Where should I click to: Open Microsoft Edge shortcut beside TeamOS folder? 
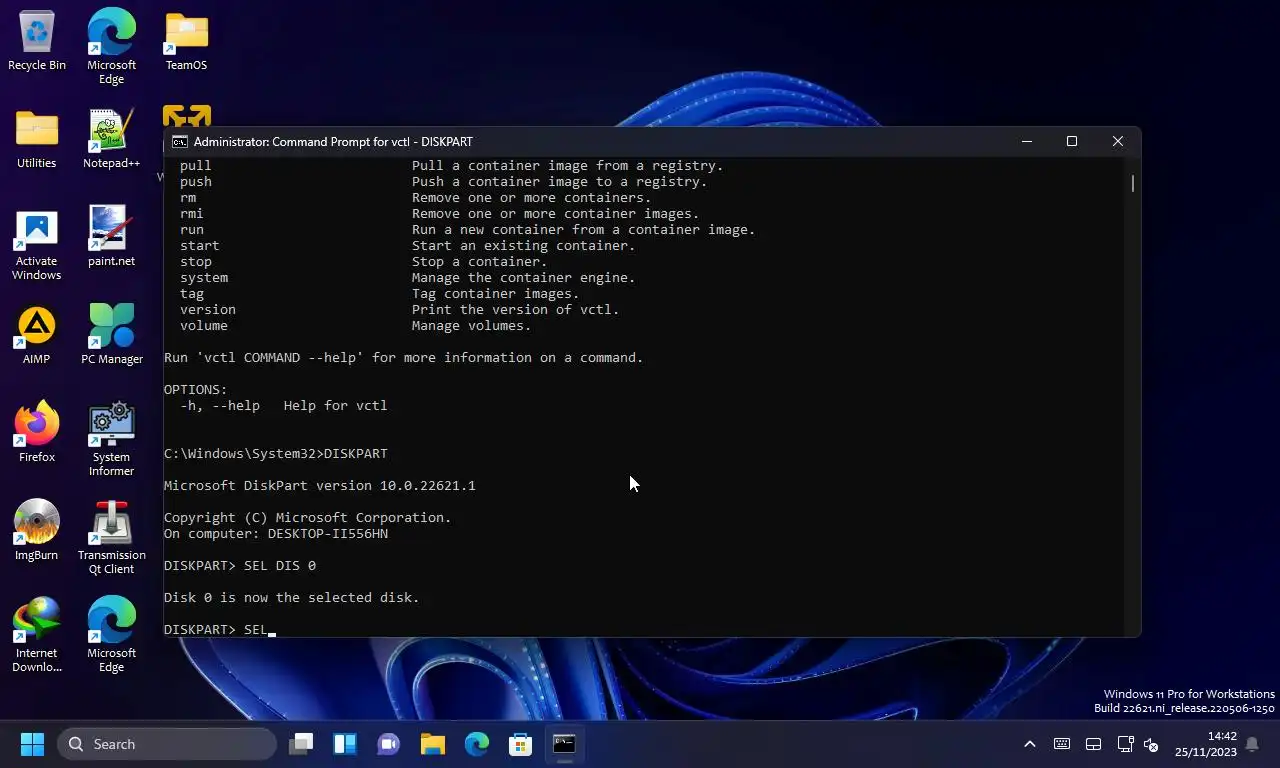tap(111, 47)
